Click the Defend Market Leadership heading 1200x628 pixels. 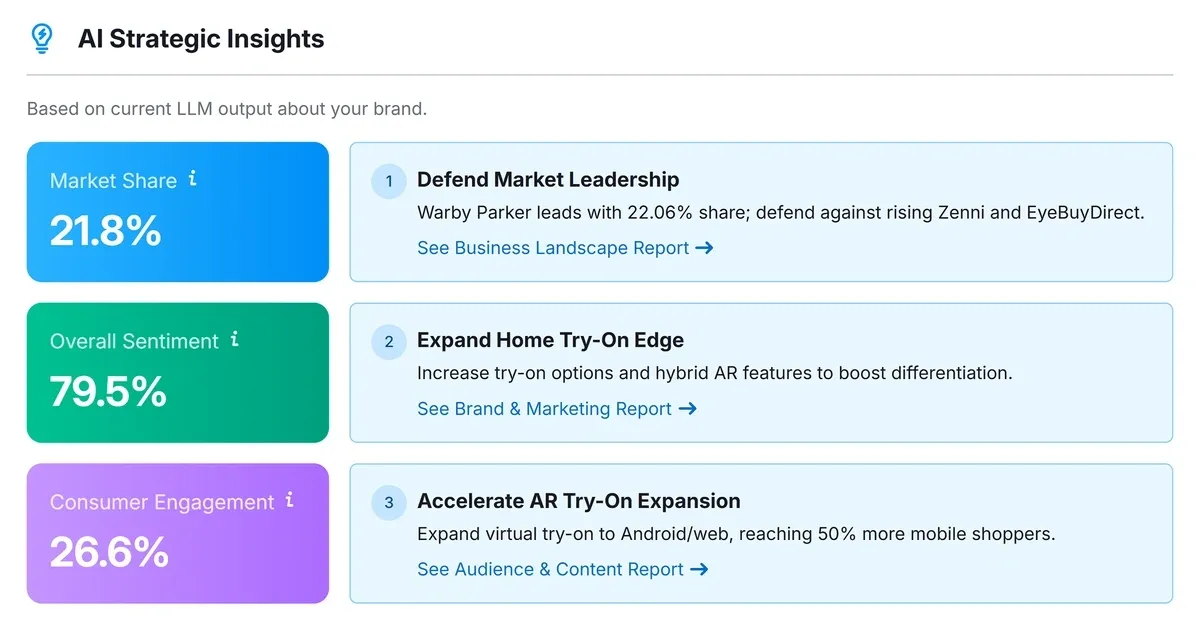coord(548,180)
